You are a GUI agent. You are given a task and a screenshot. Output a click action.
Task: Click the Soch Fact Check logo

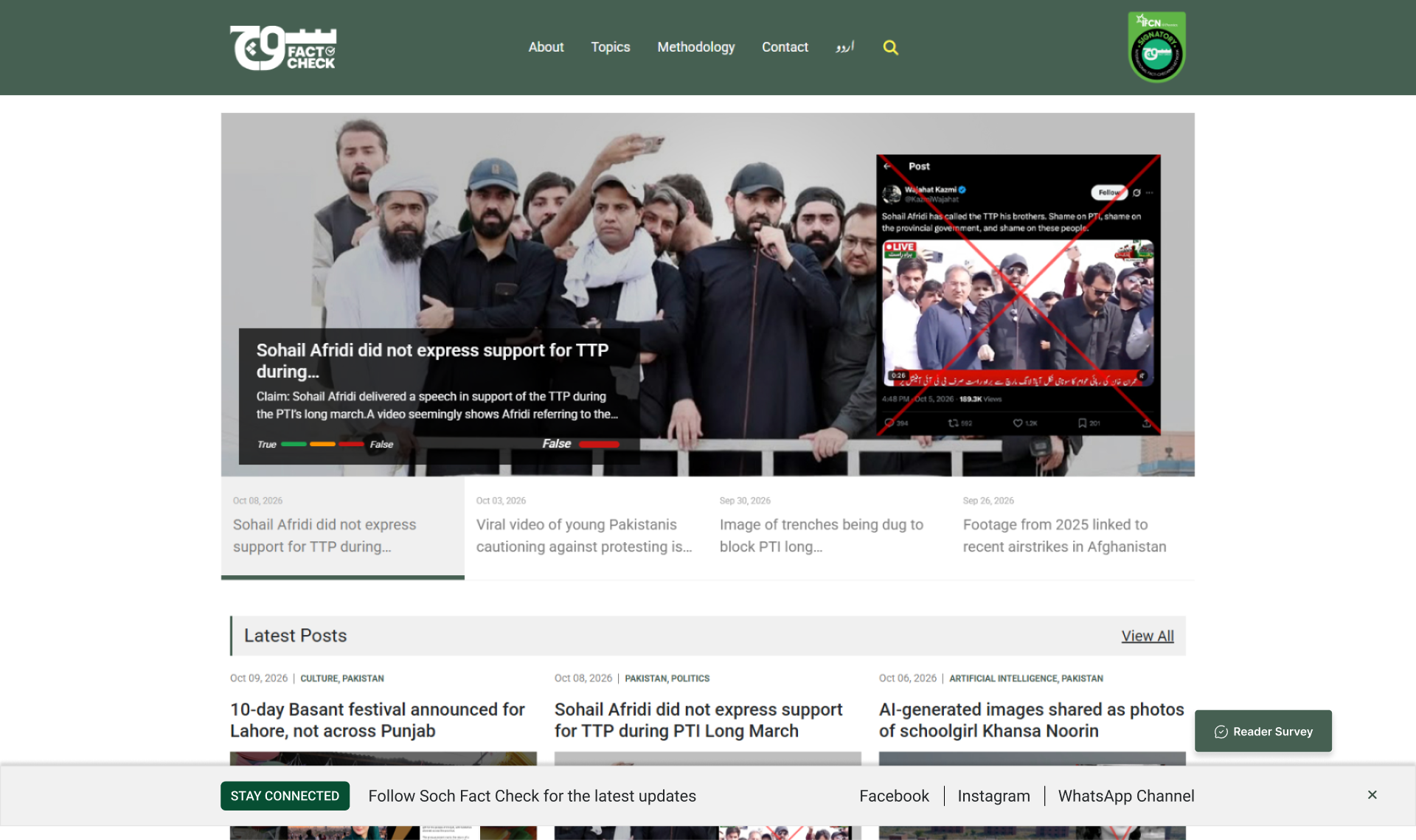click(283, 48)
